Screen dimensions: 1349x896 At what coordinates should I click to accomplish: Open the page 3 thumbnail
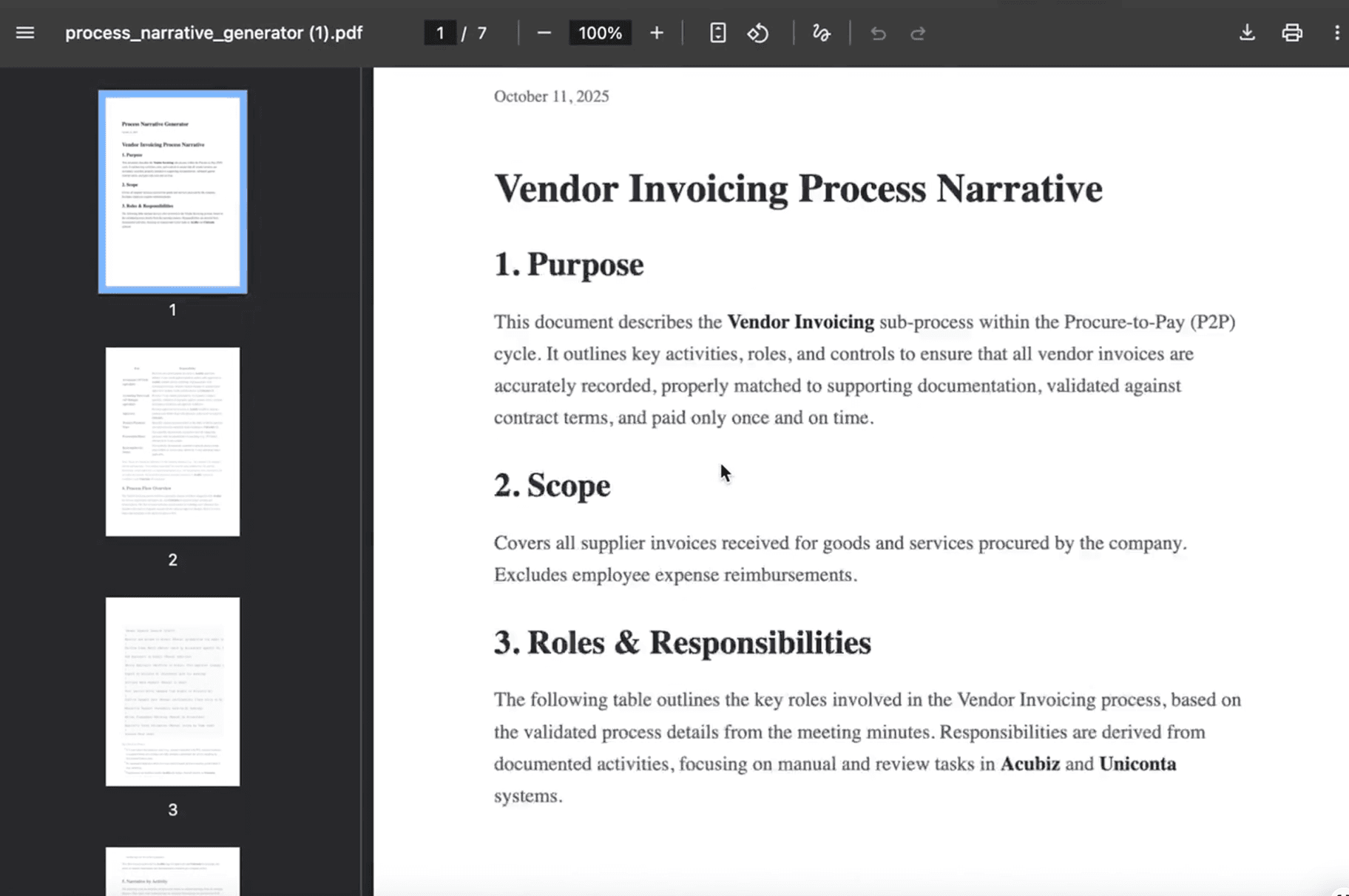tap(172, 691)
